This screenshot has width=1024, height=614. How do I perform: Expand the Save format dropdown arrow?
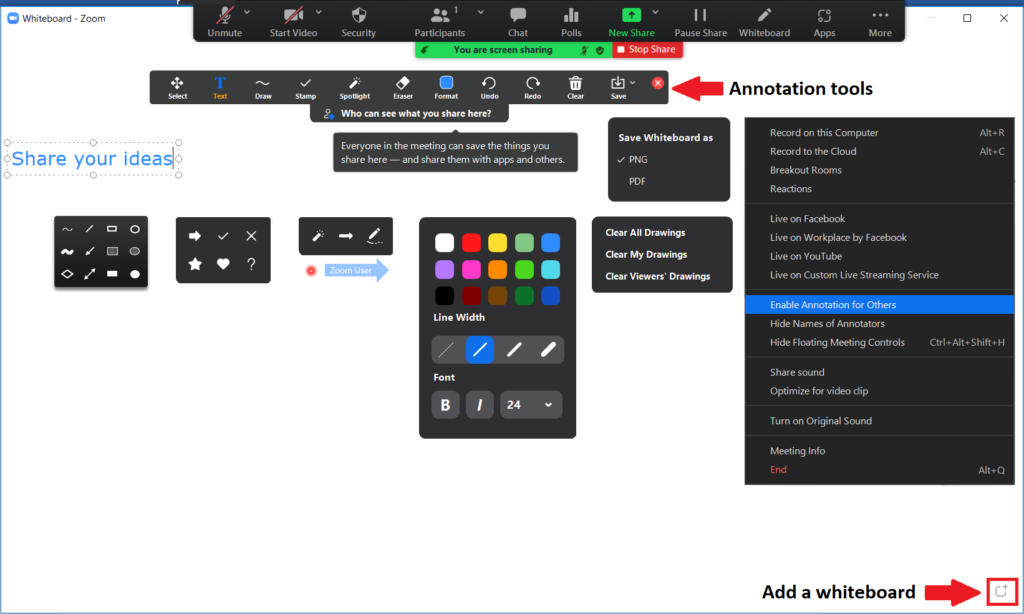(632, 83)
